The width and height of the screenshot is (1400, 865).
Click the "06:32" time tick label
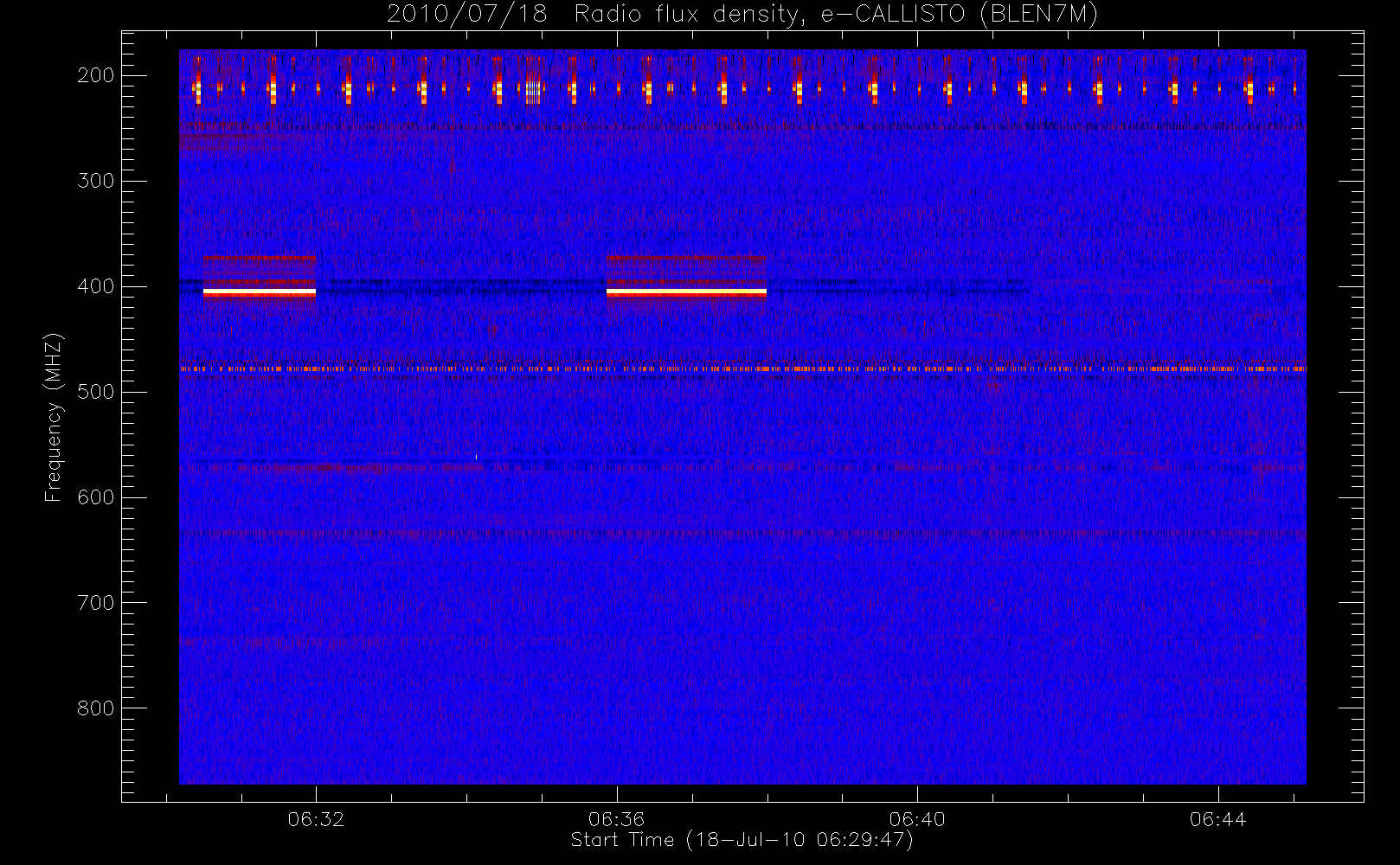coord(316,819)
